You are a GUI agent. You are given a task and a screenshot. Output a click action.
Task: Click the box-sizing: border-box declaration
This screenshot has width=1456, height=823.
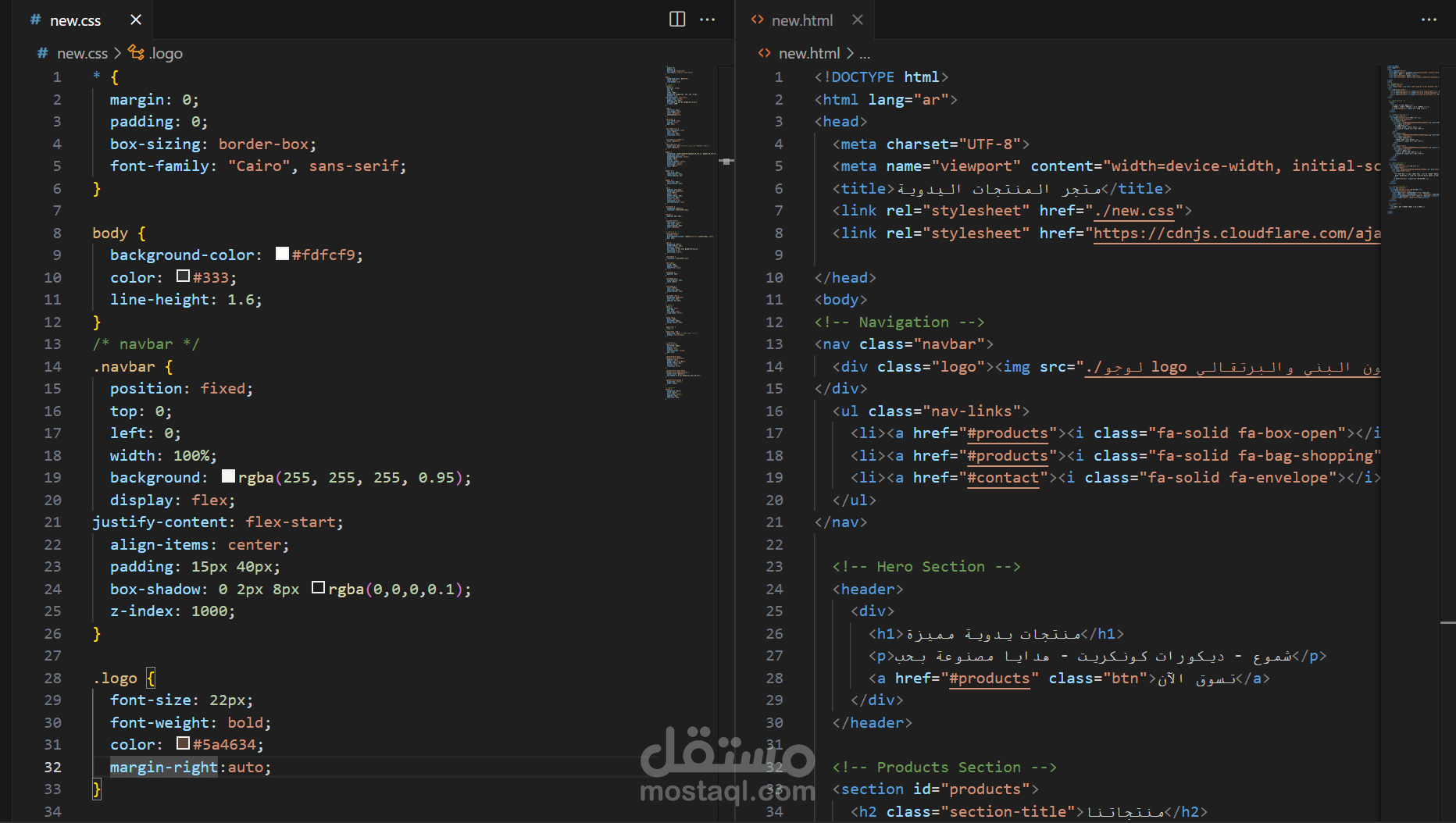pos(213,144)
